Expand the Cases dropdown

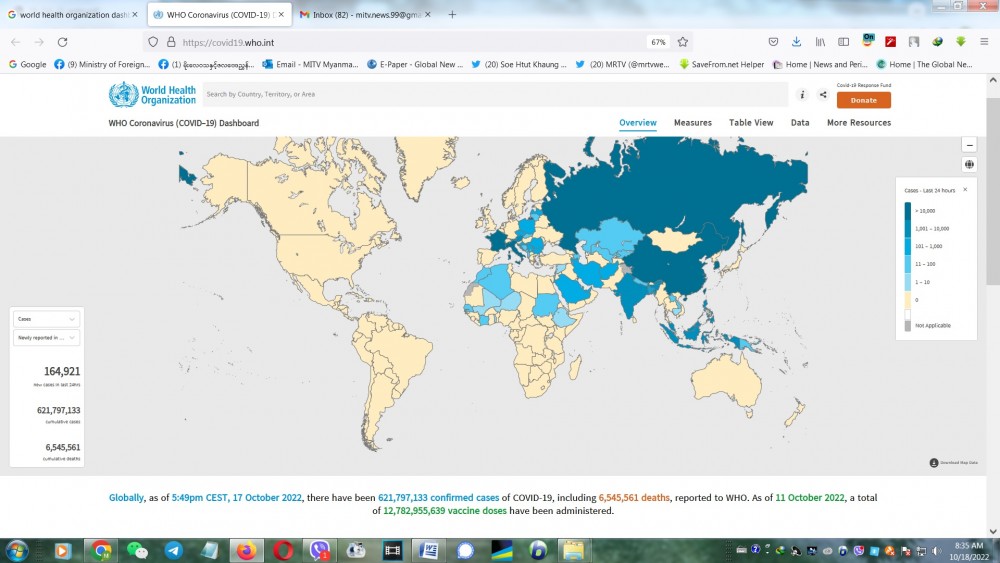click(46, 319)
